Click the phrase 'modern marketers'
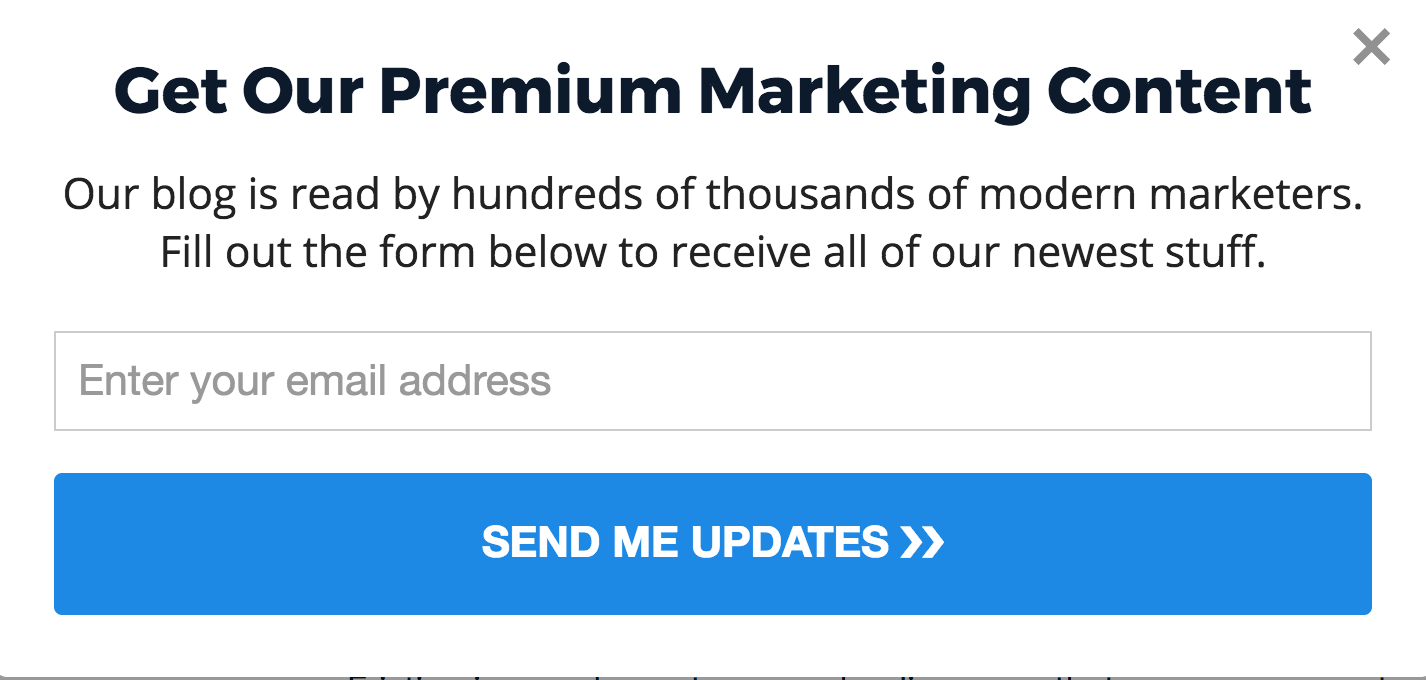The height and width of the screenshot is (680, 1426). [x=1171, y=194]
